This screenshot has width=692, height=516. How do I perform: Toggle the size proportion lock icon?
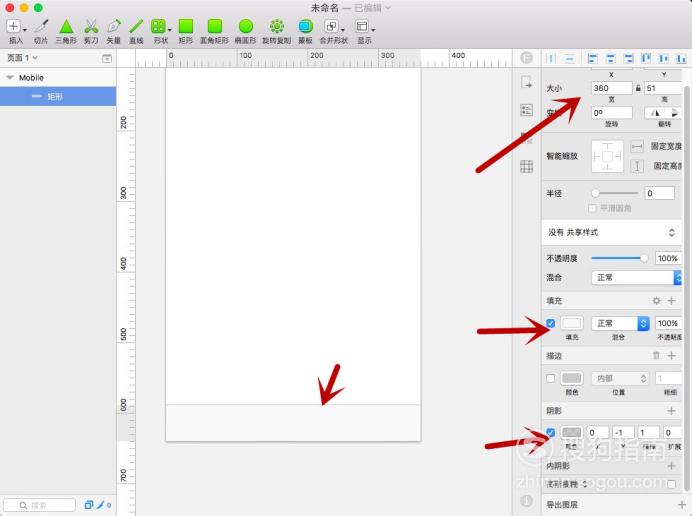click(638, 88)
